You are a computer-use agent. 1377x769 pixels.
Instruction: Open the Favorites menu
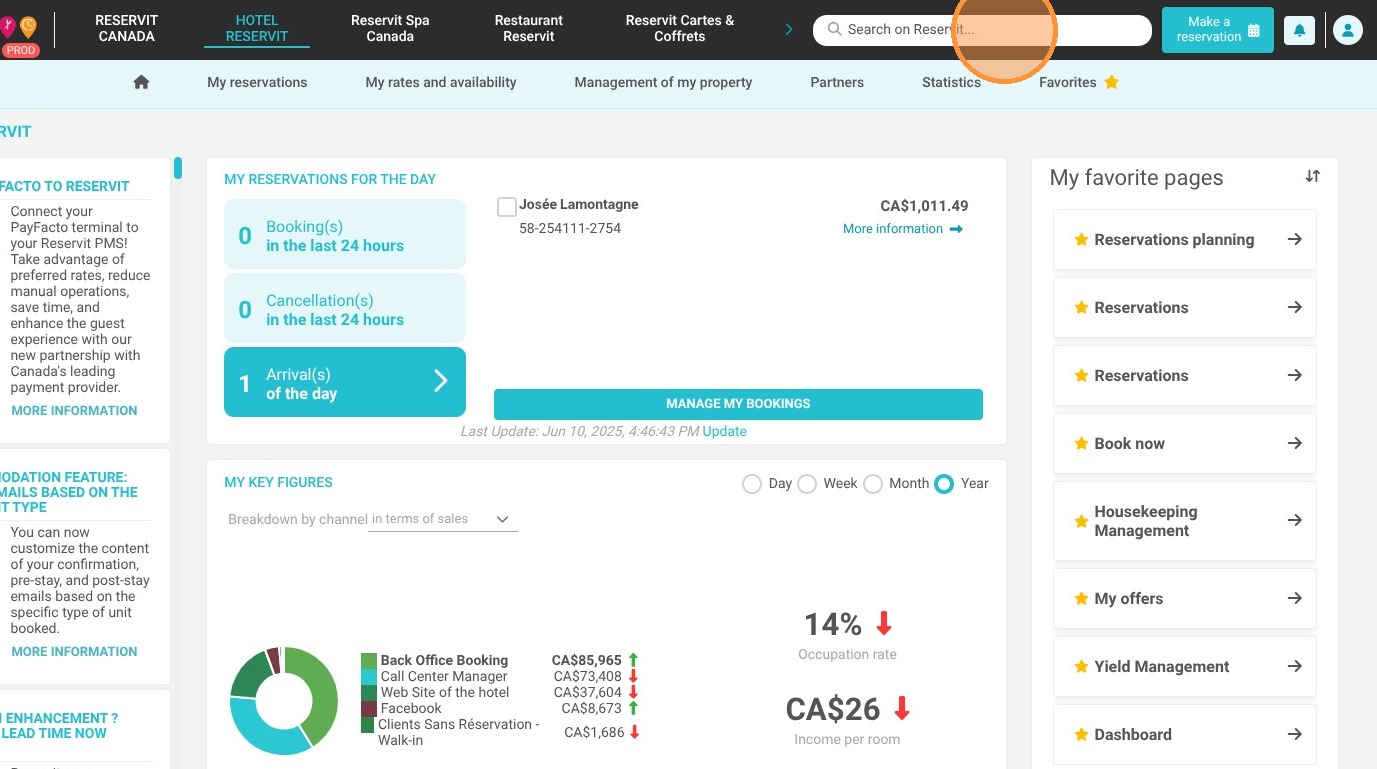click(1079, 82)
